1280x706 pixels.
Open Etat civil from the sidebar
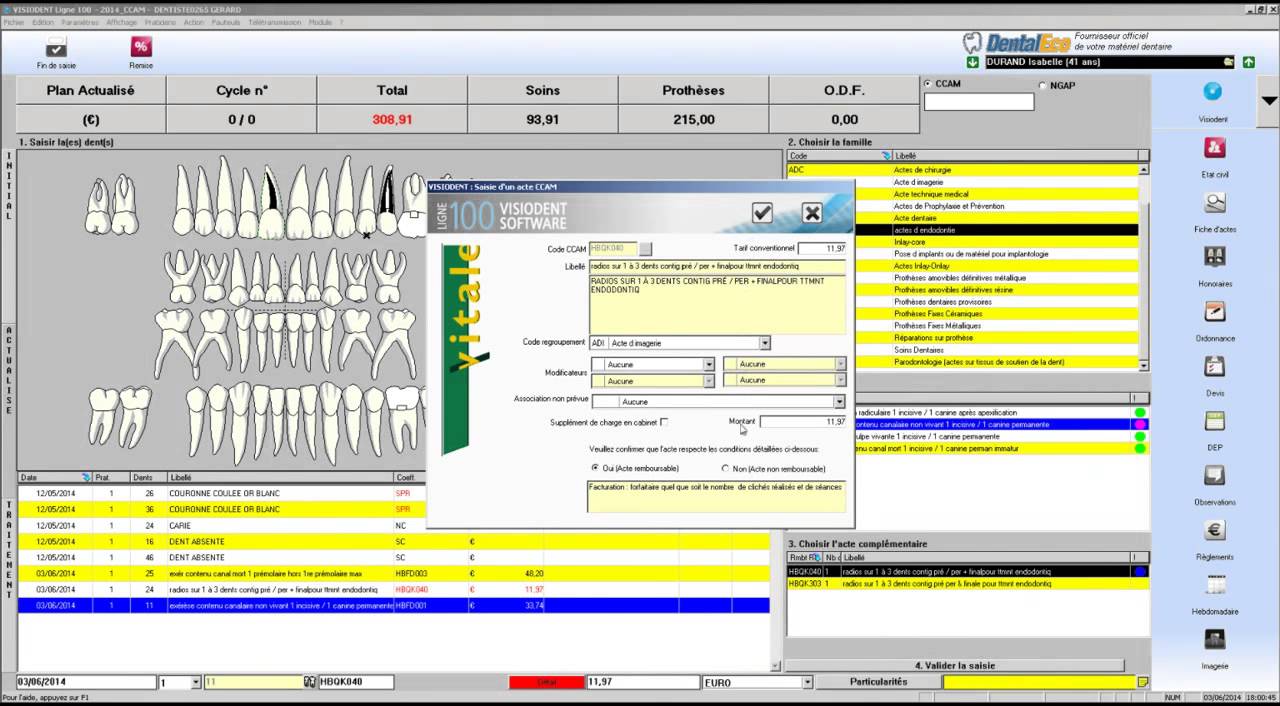coord(1215,149)
